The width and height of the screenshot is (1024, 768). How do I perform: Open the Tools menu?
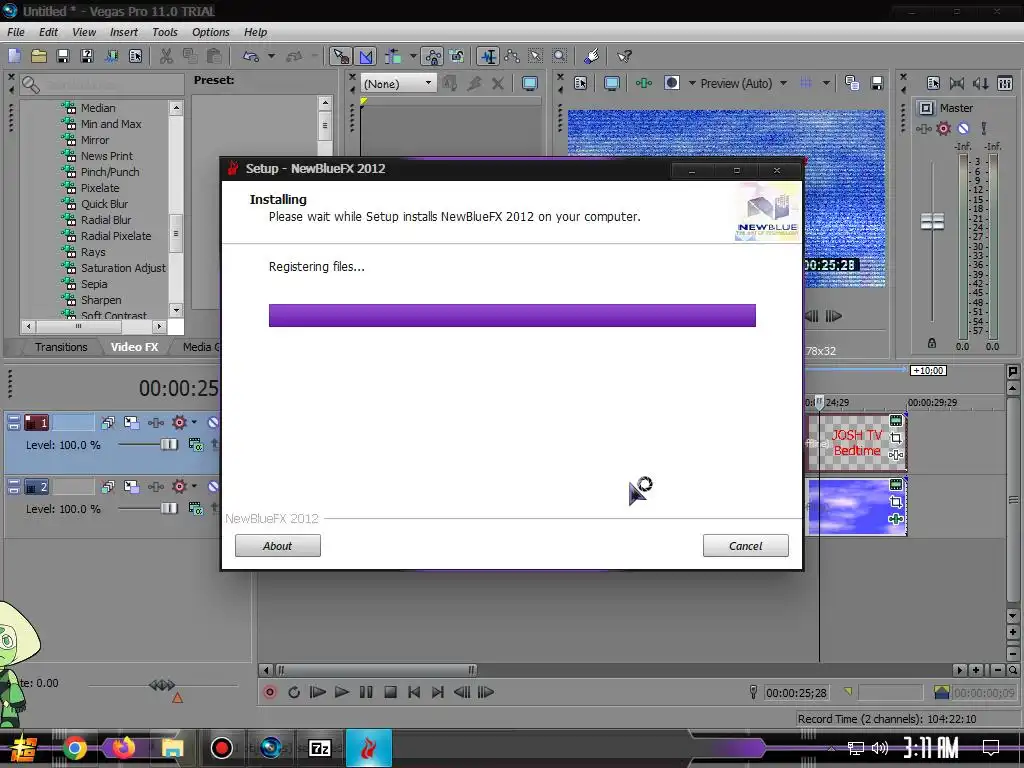click(165, 32)
